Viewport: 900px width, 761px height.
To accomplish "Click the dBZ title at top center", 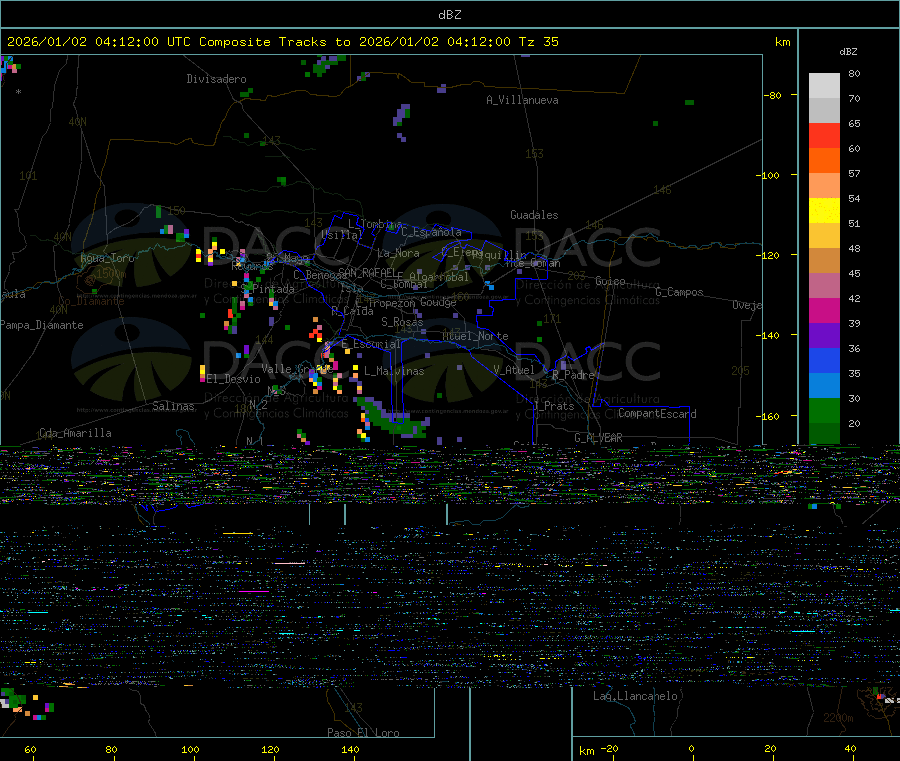I will point(449,14).
